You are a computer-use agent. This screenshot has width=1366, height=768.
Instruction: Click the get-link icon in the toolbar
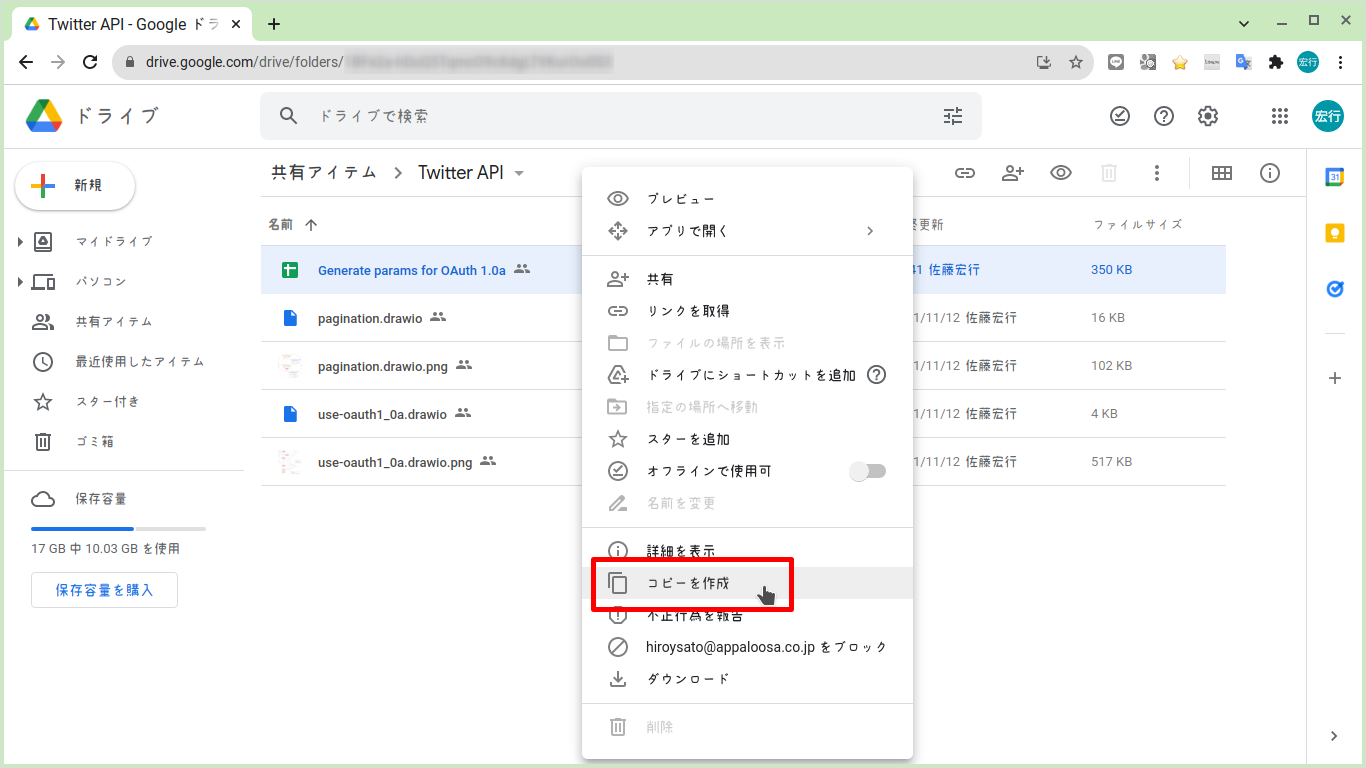coord(964,173)
